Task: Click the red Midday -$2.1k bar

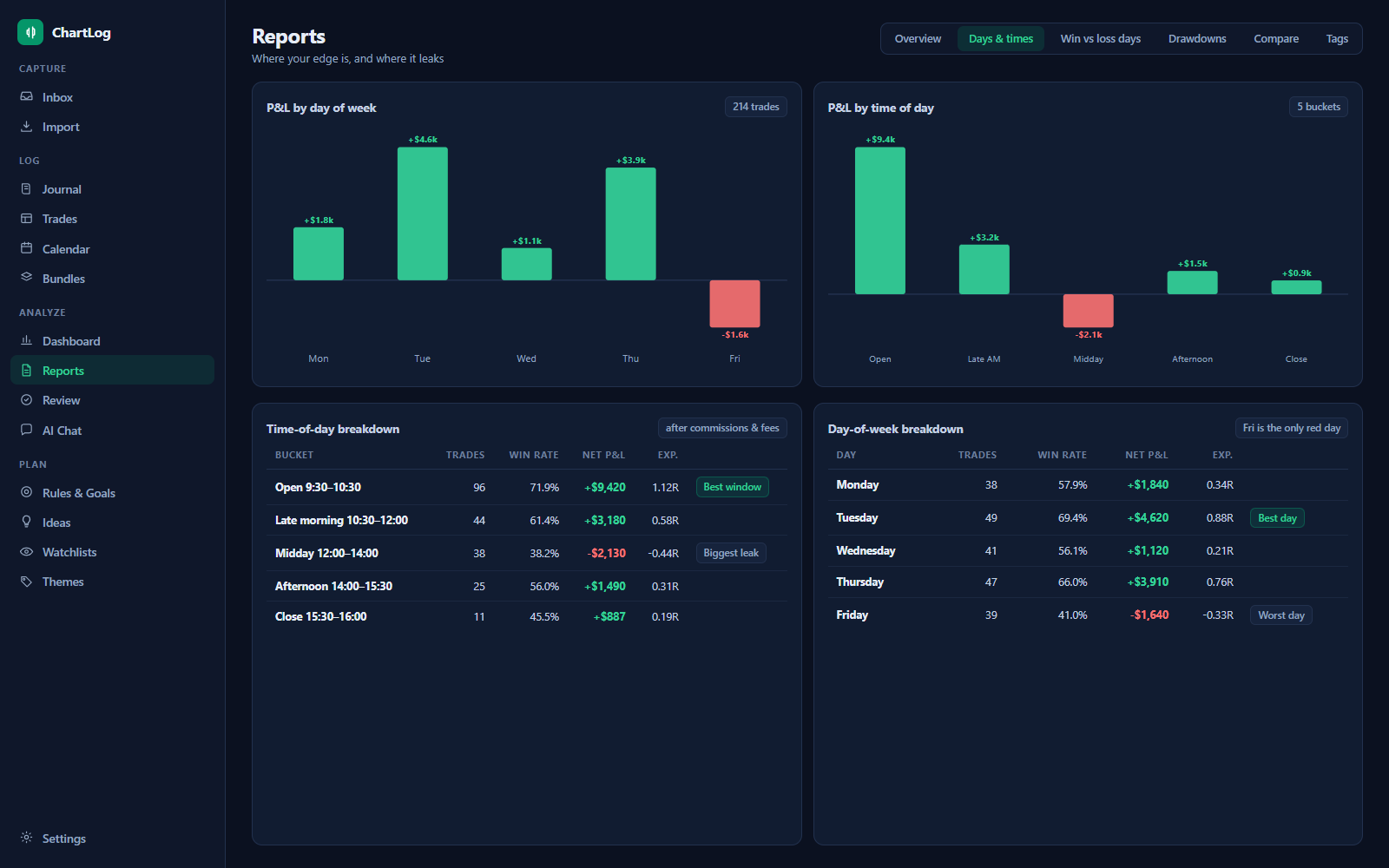Action: (1089, 311)
